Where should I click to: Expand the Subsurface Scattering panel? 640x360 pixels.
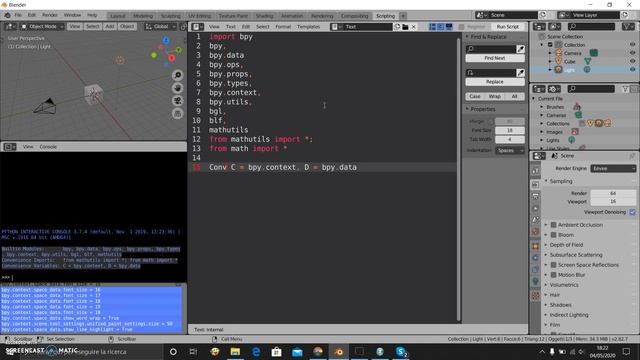[x=546, y=255]
